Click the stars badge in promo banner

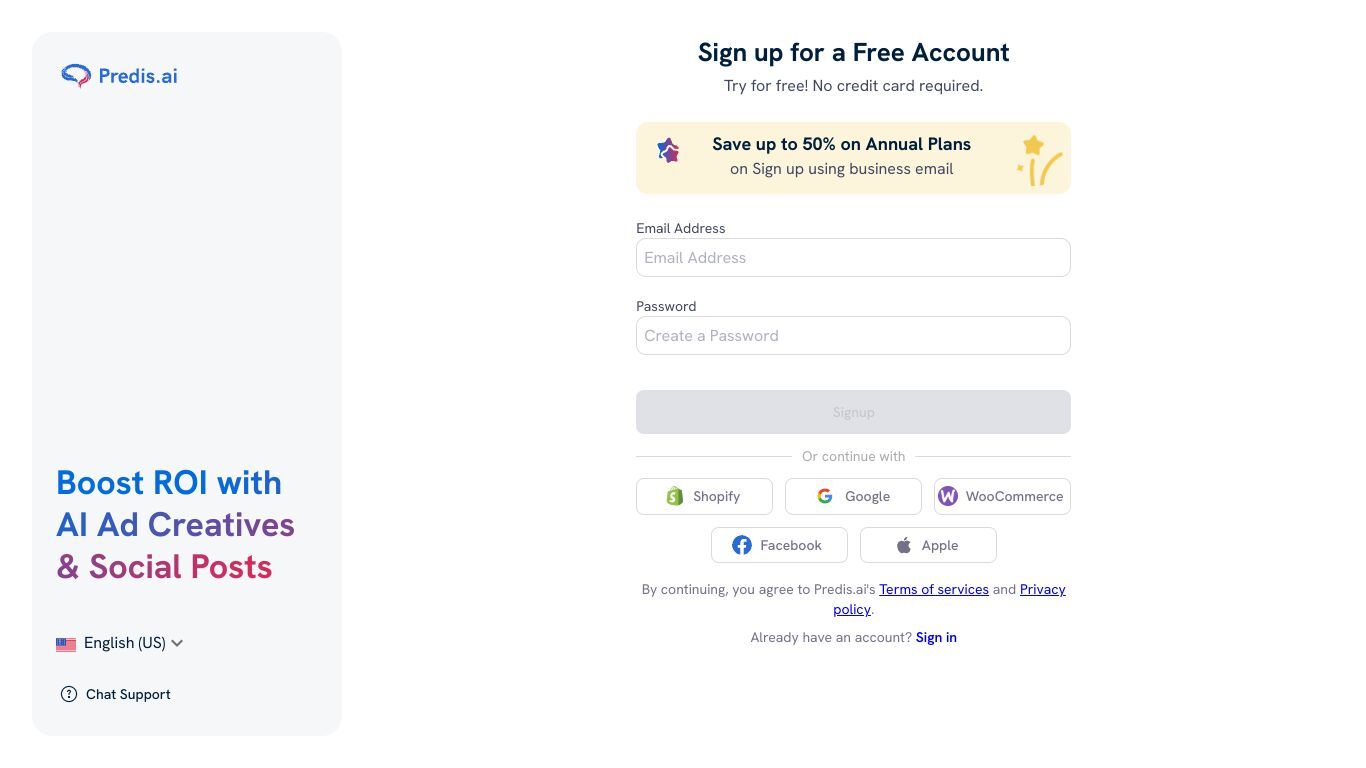tap(668, 150)
